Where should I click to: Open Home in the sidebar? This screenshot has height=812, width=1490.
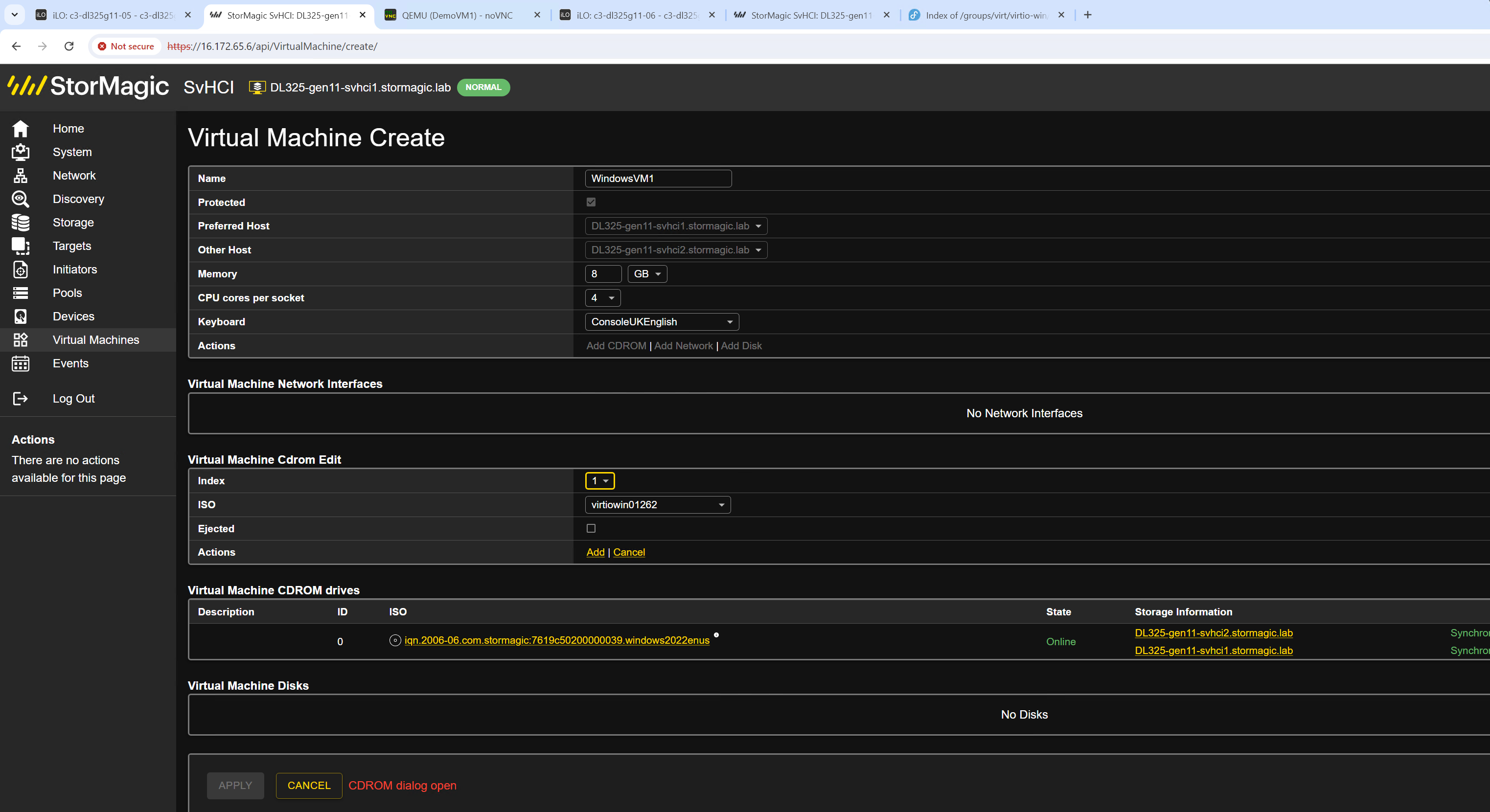point(68,128)
